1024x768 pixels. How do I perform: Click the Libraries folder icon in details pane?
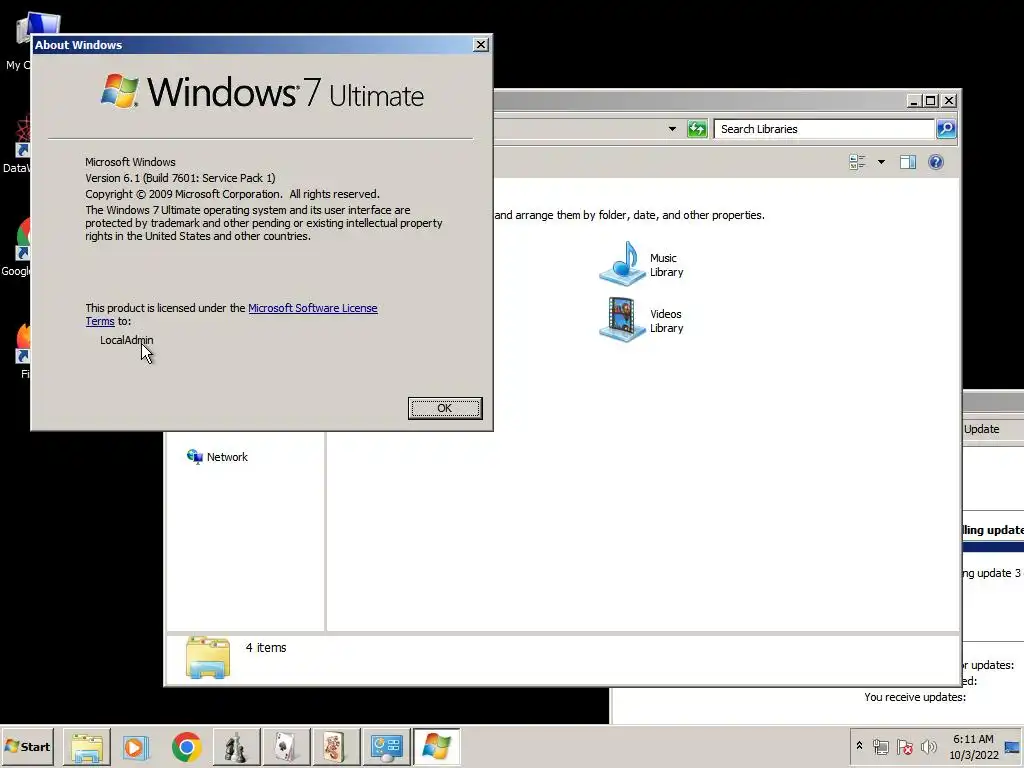(208, 658)
